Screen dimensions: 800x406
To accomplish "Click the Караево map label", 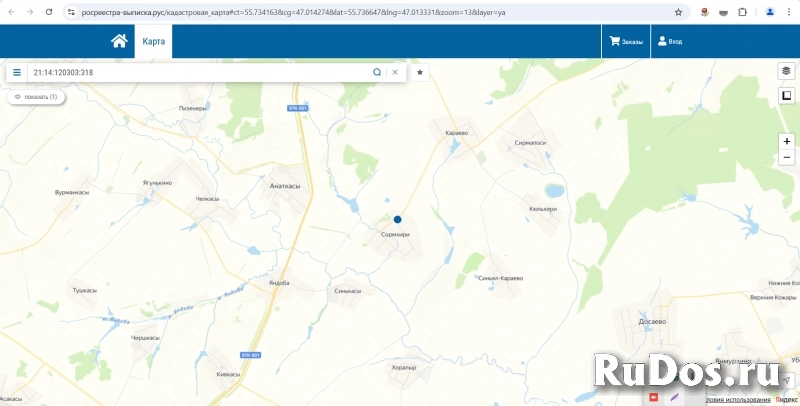I will pos(457,133).
